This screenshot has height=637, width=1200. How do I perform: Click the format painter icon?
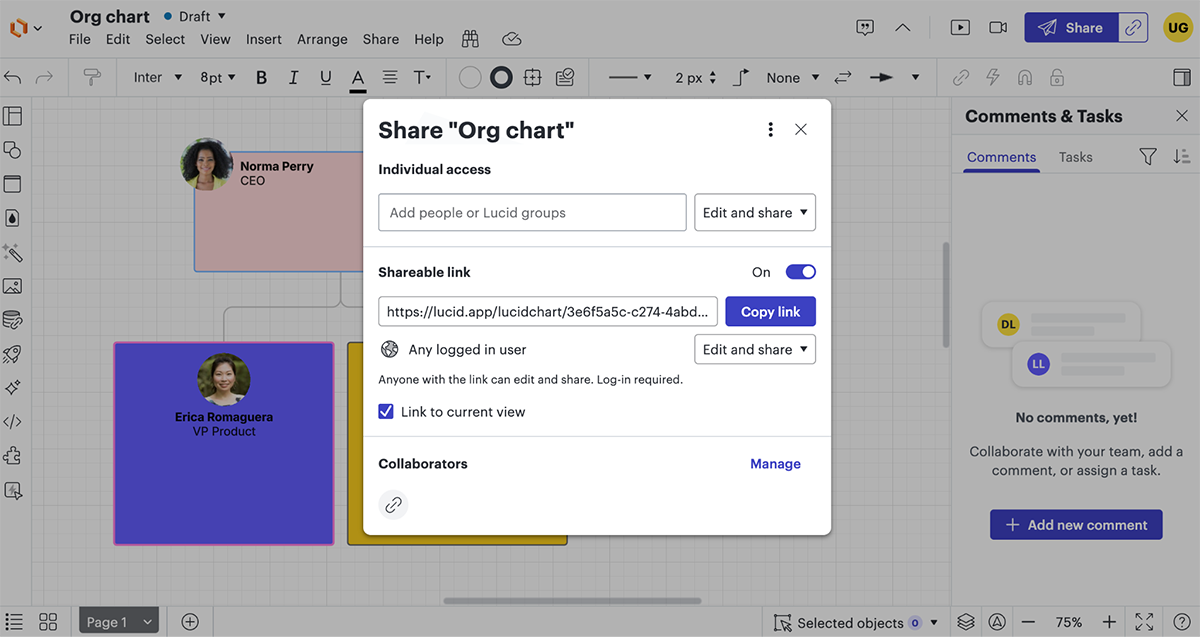click(92, 77)
